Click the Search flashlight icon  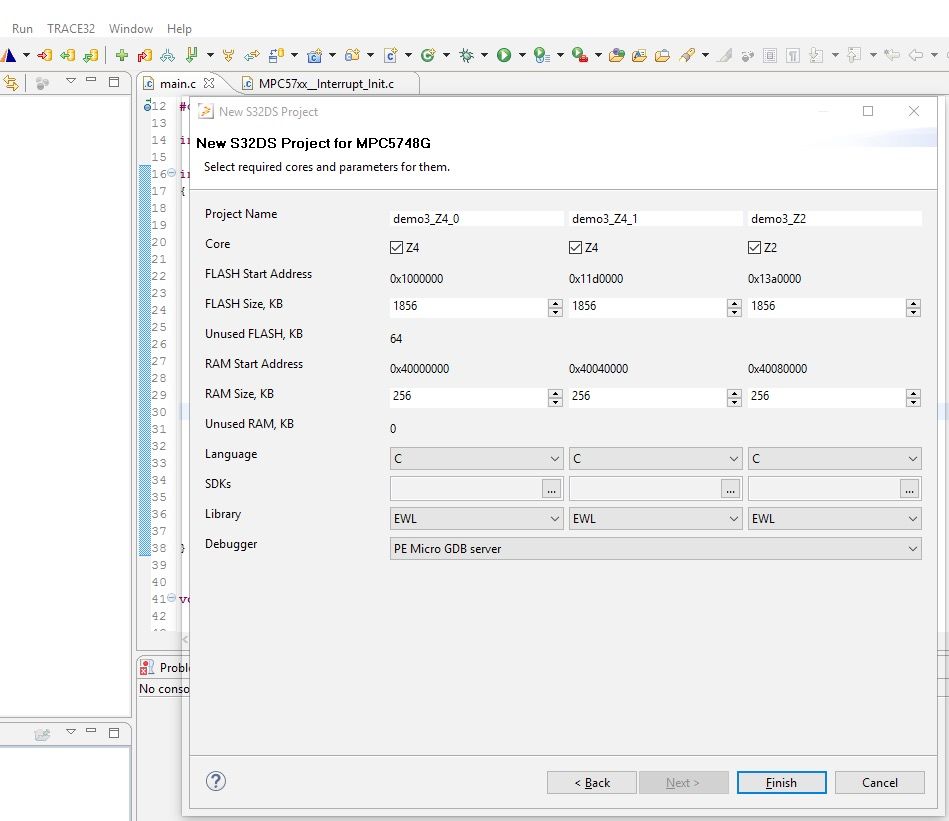687,56
